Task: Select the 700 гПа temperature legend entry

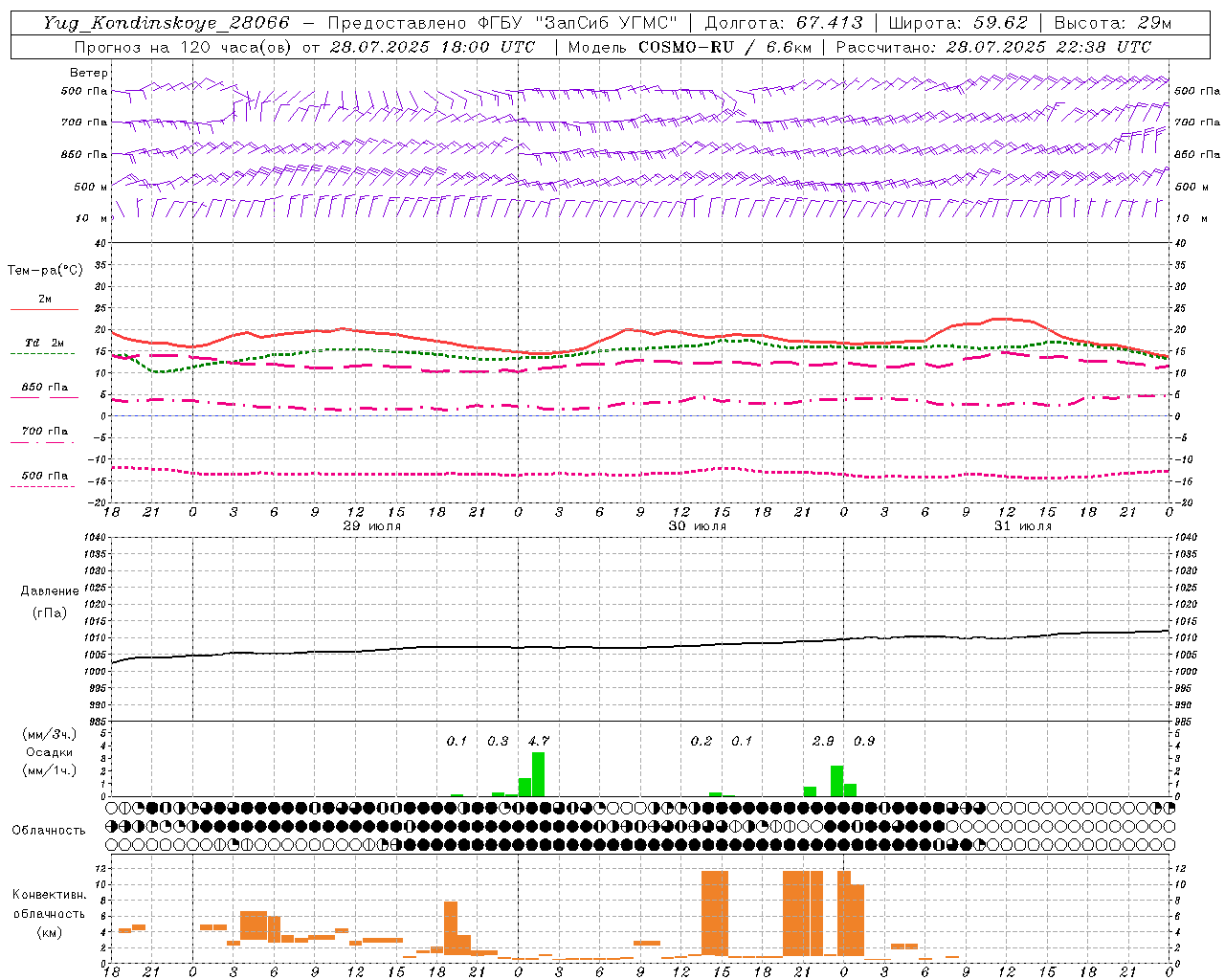Action: tap(44, 435)
